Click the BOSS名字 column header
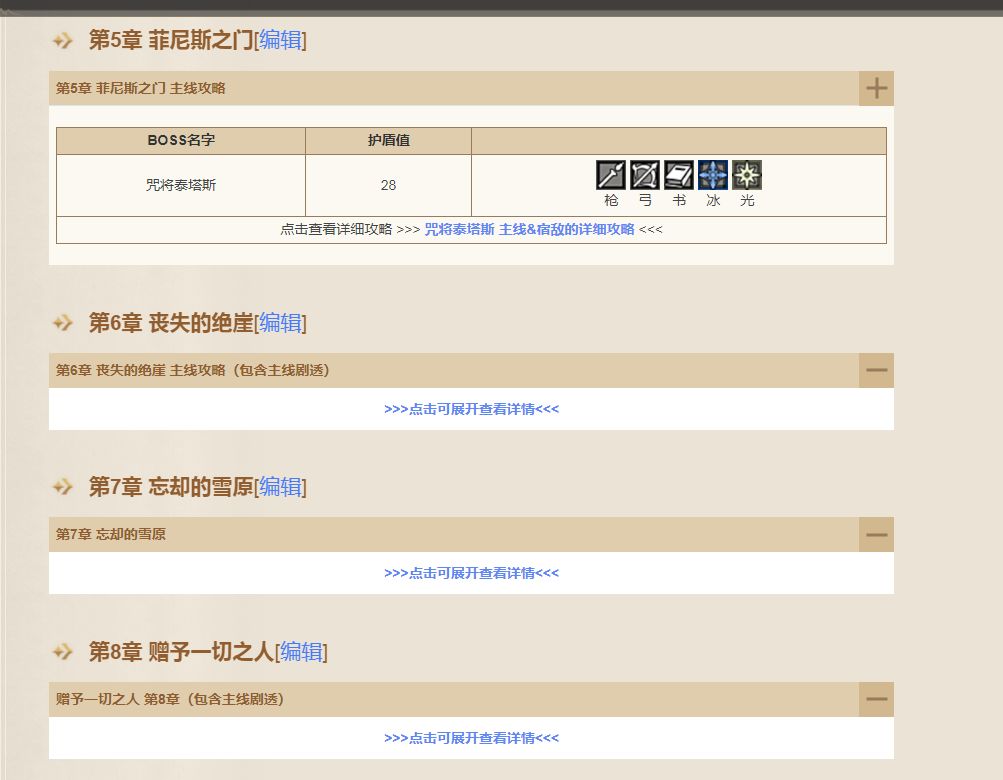1003x780 pixels. coord(181,140)
